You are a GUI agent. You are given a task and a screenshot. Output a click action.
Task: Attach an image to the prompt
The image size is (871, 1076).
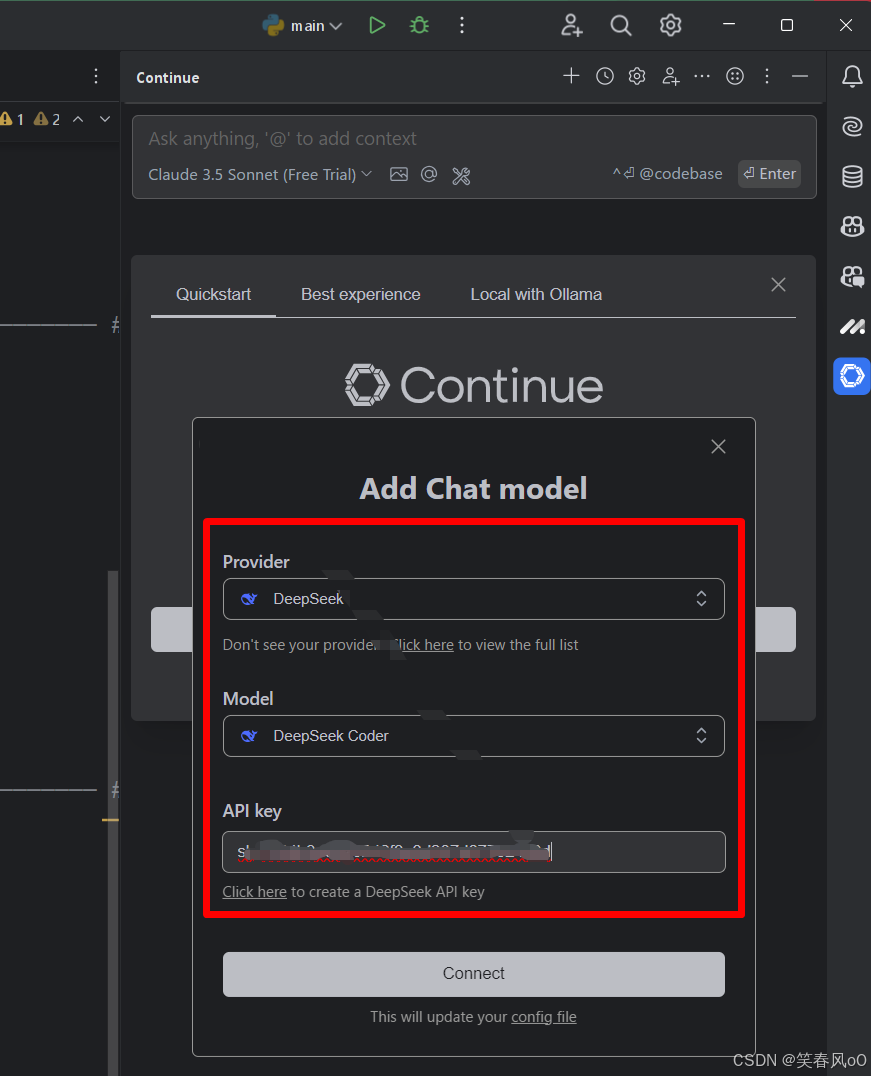click(399, 174)
